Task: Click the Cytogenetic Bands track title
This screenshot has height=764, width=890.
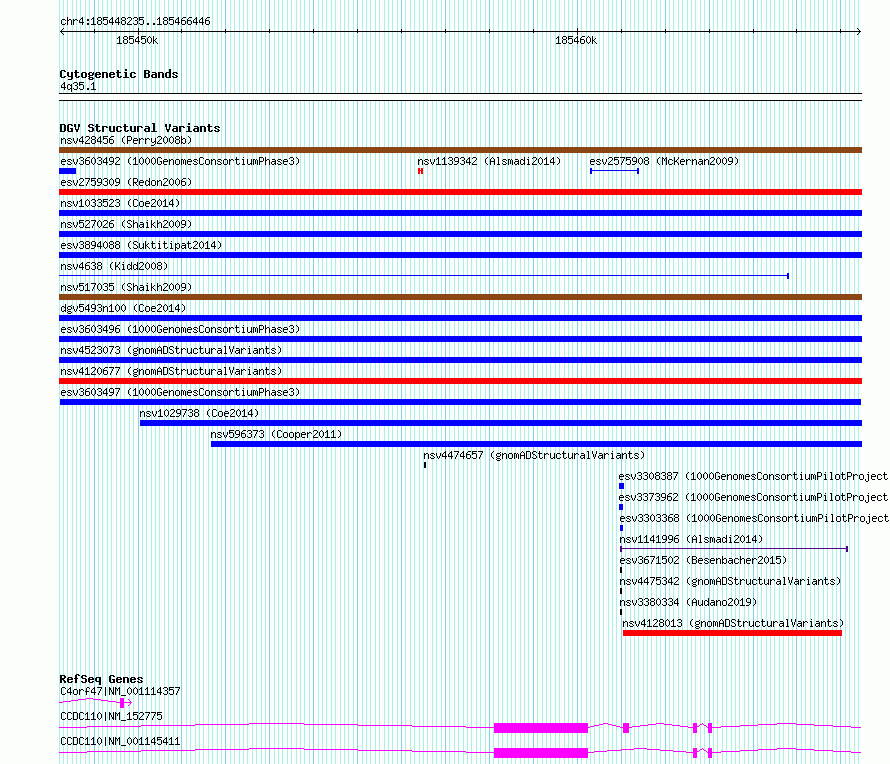Action: coord(118,74)
